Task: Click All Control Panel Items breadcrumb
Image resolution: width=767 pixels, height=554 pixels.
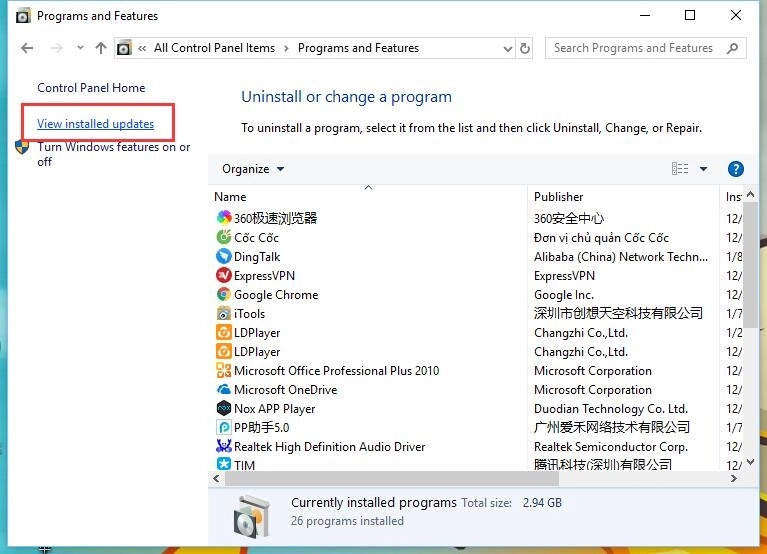Action: click(214, 48)
